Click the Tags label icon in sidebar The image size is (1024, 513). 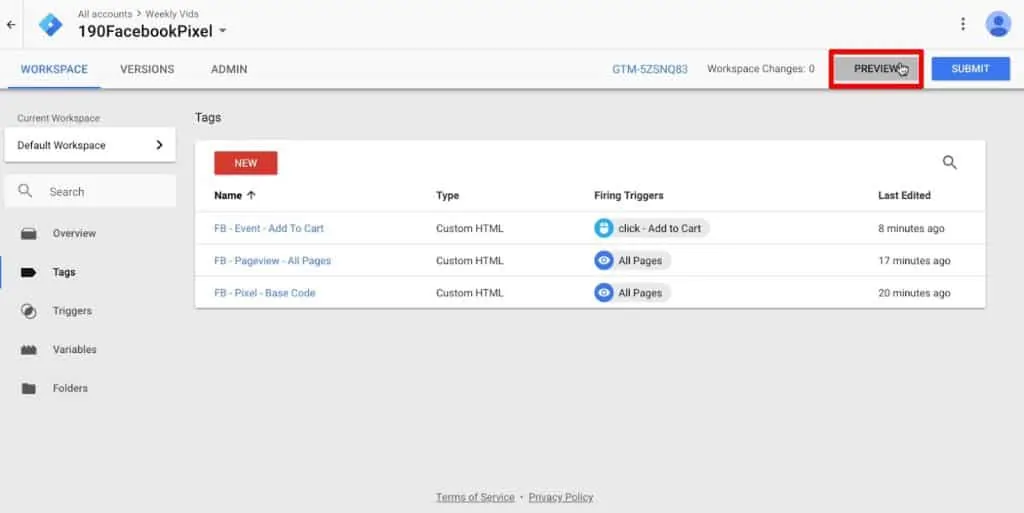(x=29, y=272)
